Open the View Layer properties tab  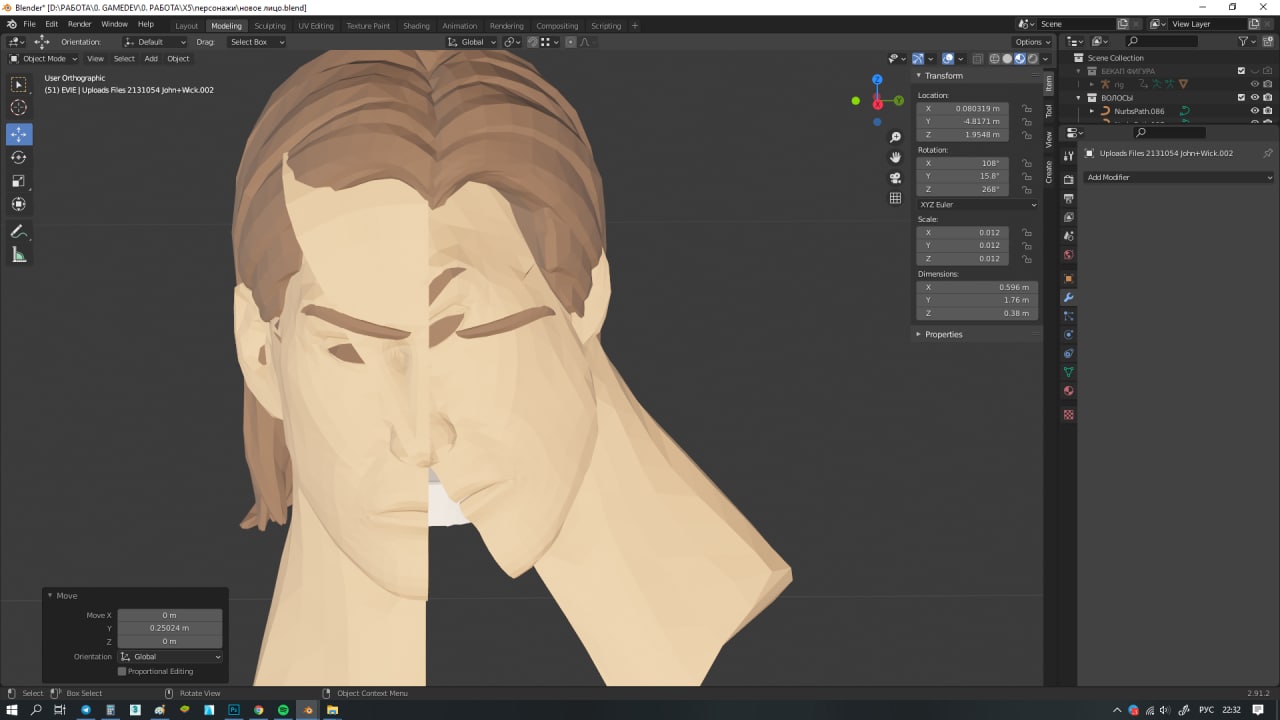tap(1068, 217)
